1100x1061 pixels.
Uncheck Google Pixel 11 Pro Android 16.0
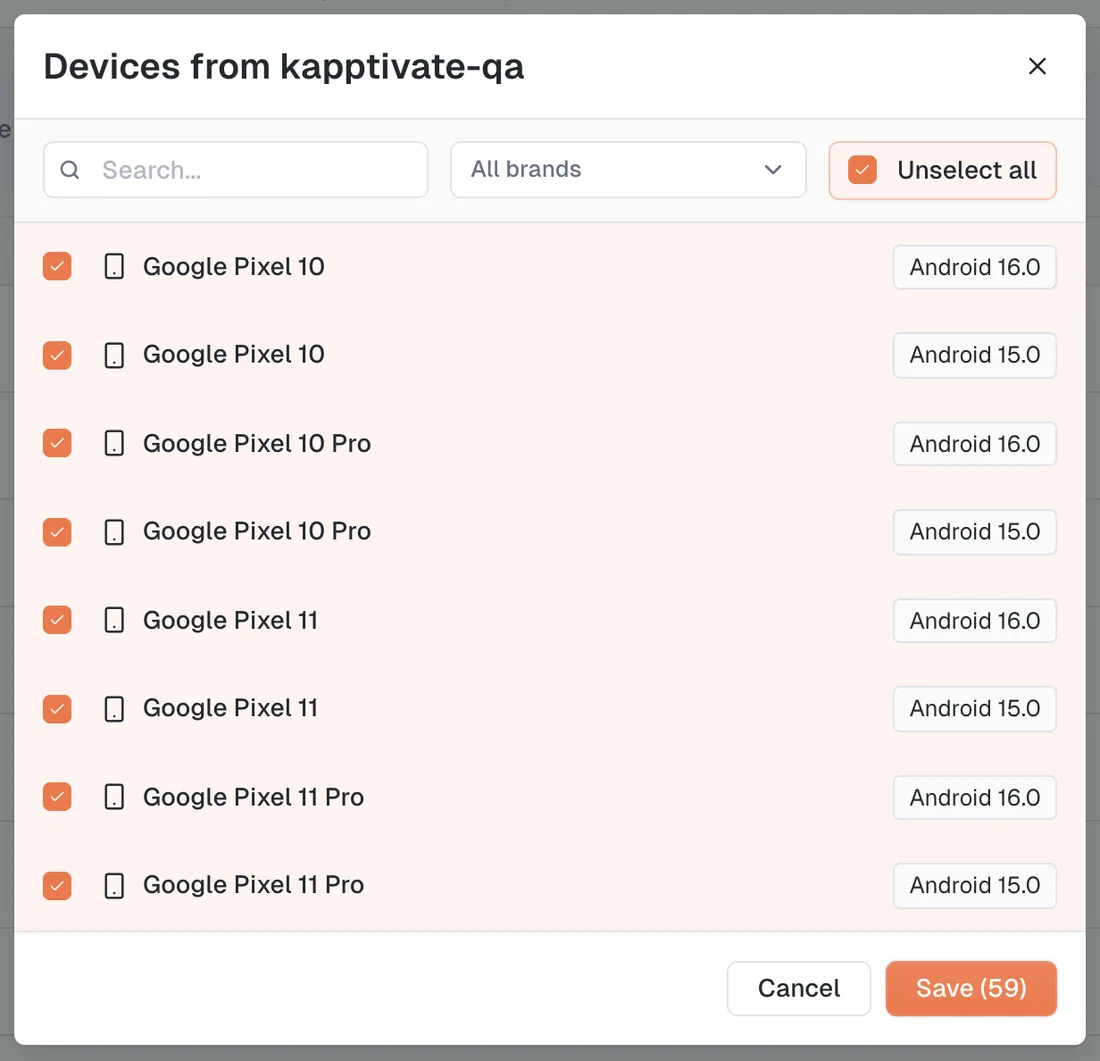pyautogui.click(x=57, y=797)
